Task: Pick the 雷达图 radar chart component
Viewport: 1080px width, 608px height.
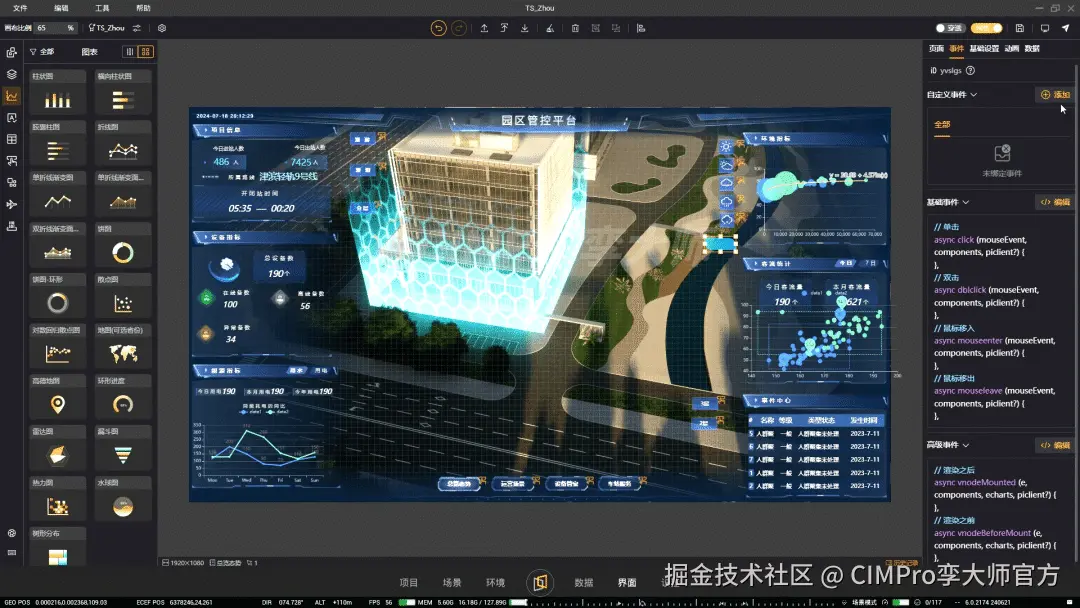Action: click(58, 450)
